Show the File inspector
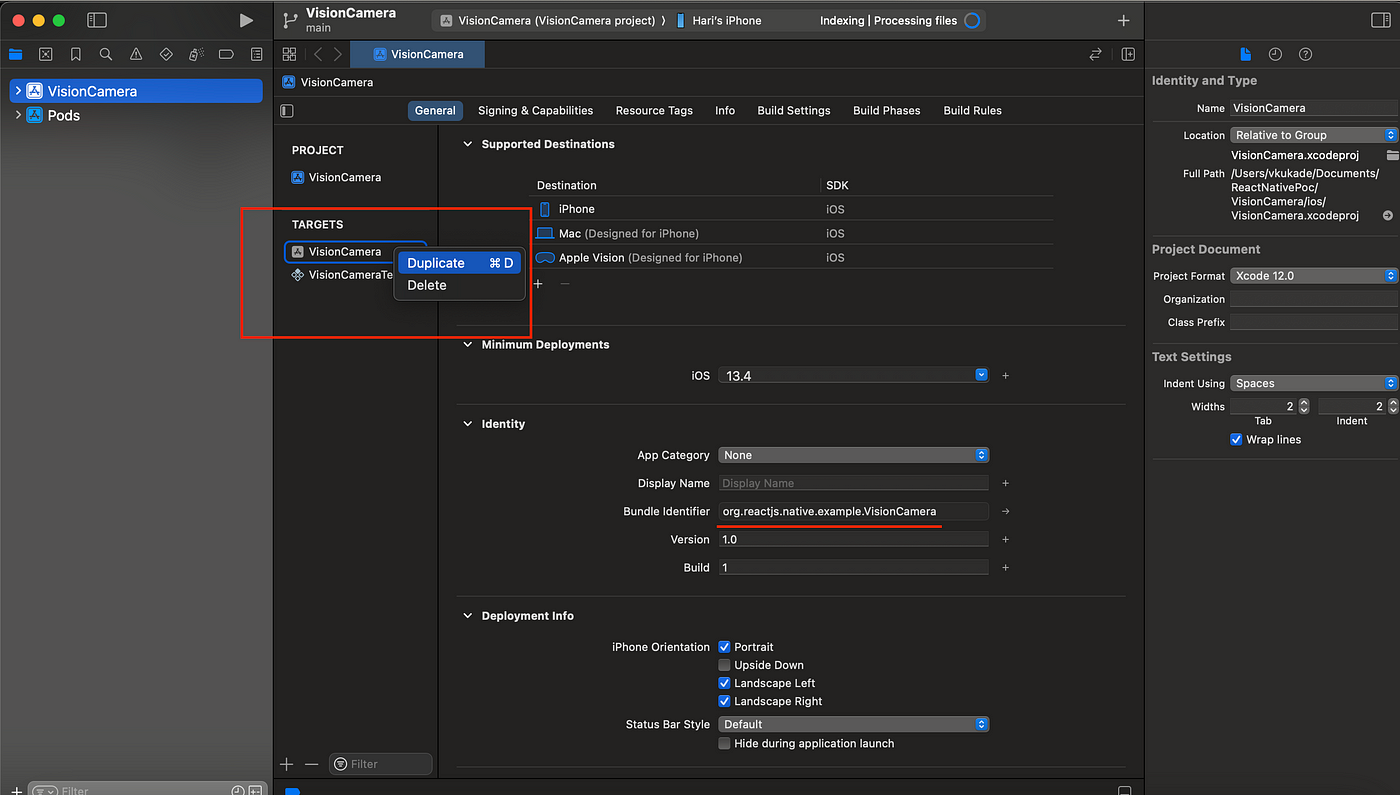Image resolution: width=1400 pixels, height=795 pixels. click(1245, 54)
